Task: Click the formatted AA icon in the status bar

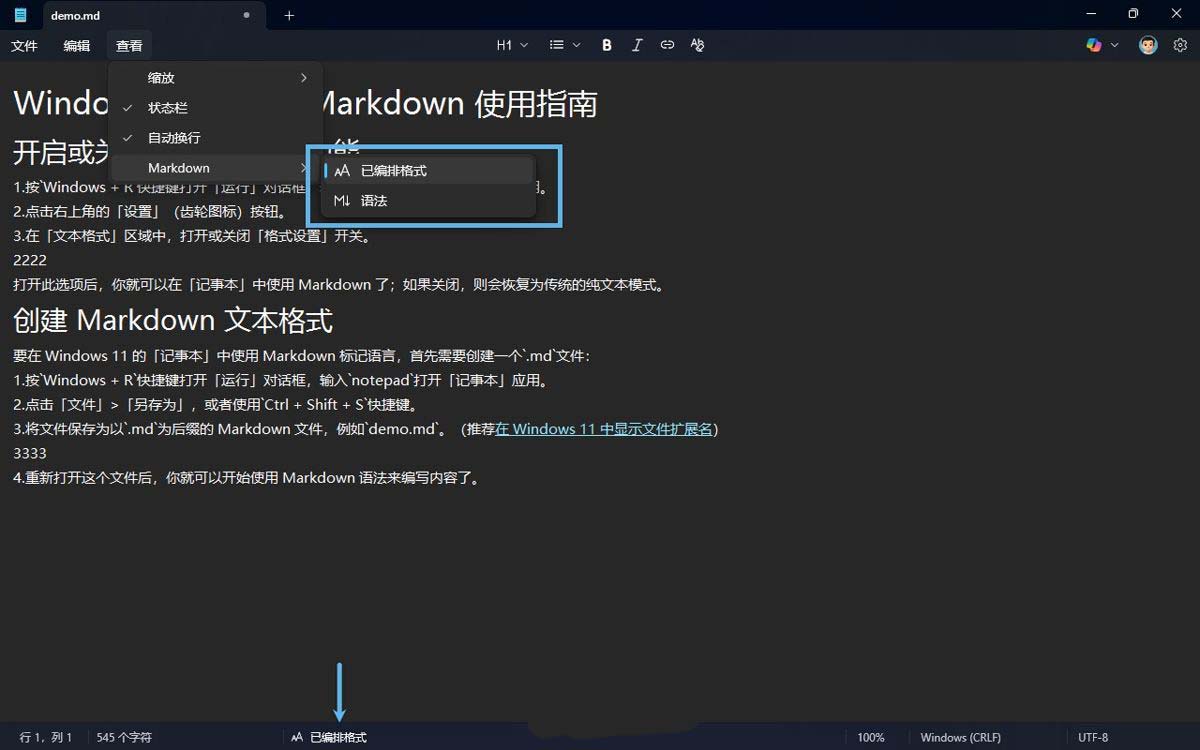Action: 297,737
